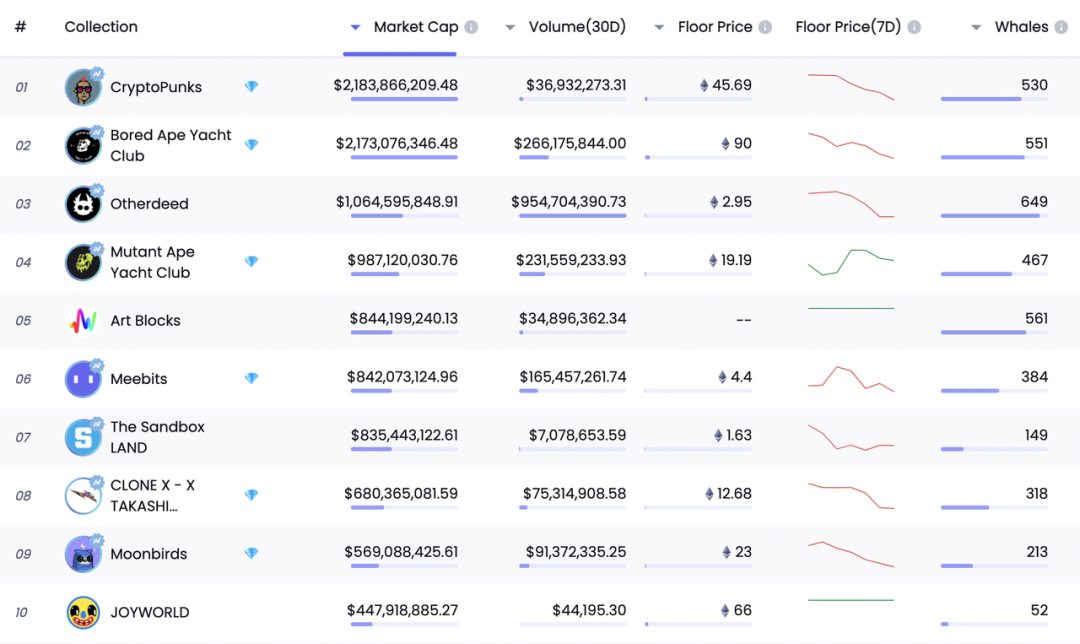This screenshot has width=1080, height=644.
Task: Click the blue chip icon beside Mutant Ape Yacht Club
Action: pos(251,261)
